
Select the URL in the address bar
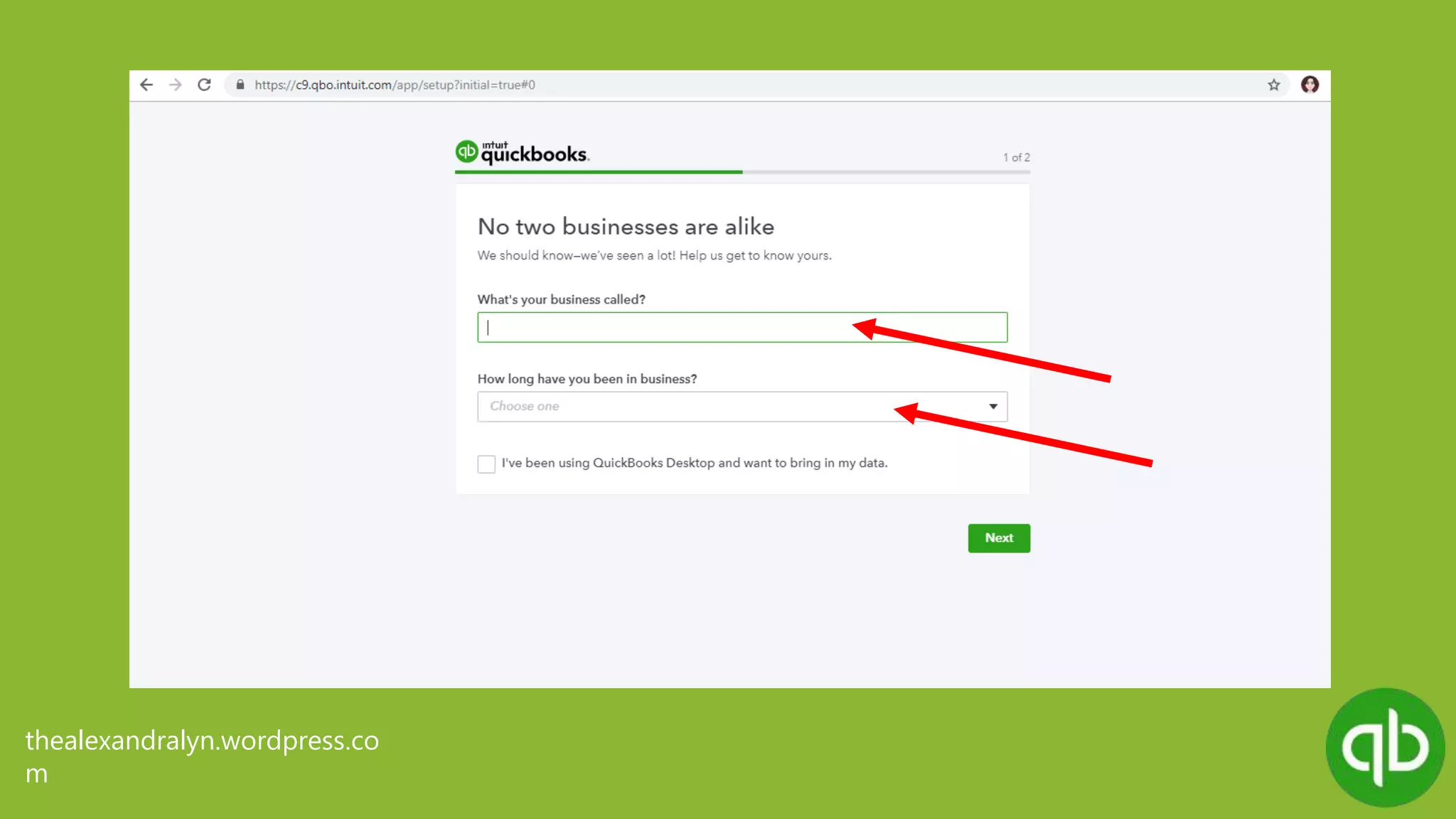pos(395,85)
